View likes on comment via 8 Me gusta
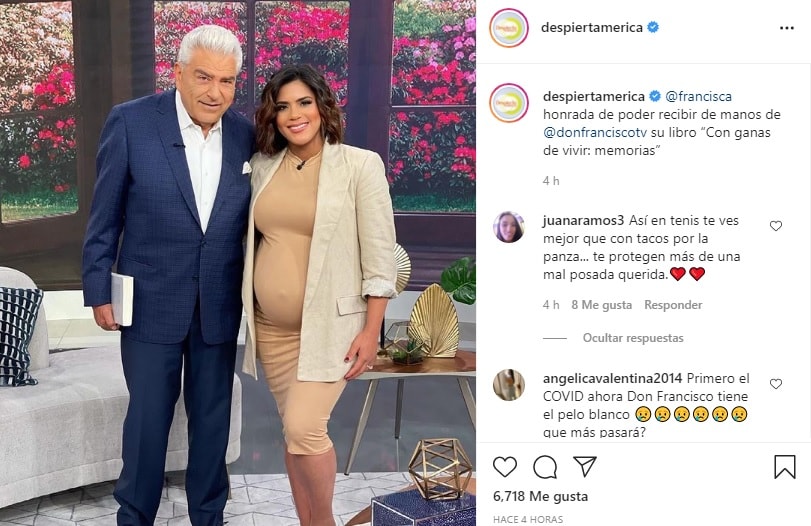Image resolution: width=811 pixels, height=526 pixels. [x=602, y=305]
